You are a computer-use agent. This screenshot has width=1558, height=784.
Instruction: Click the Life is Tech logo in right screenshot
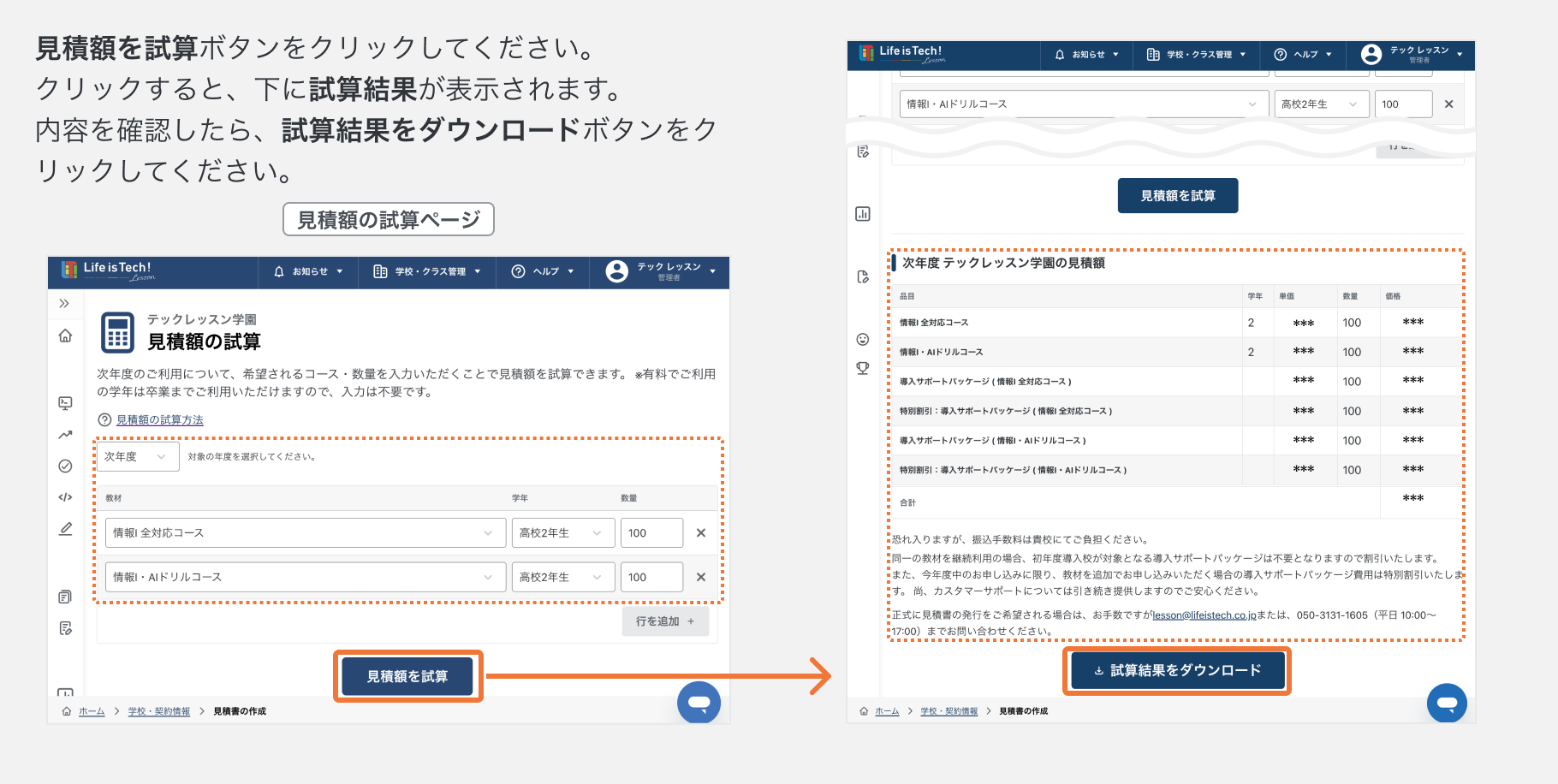click(x=902, y=54)
